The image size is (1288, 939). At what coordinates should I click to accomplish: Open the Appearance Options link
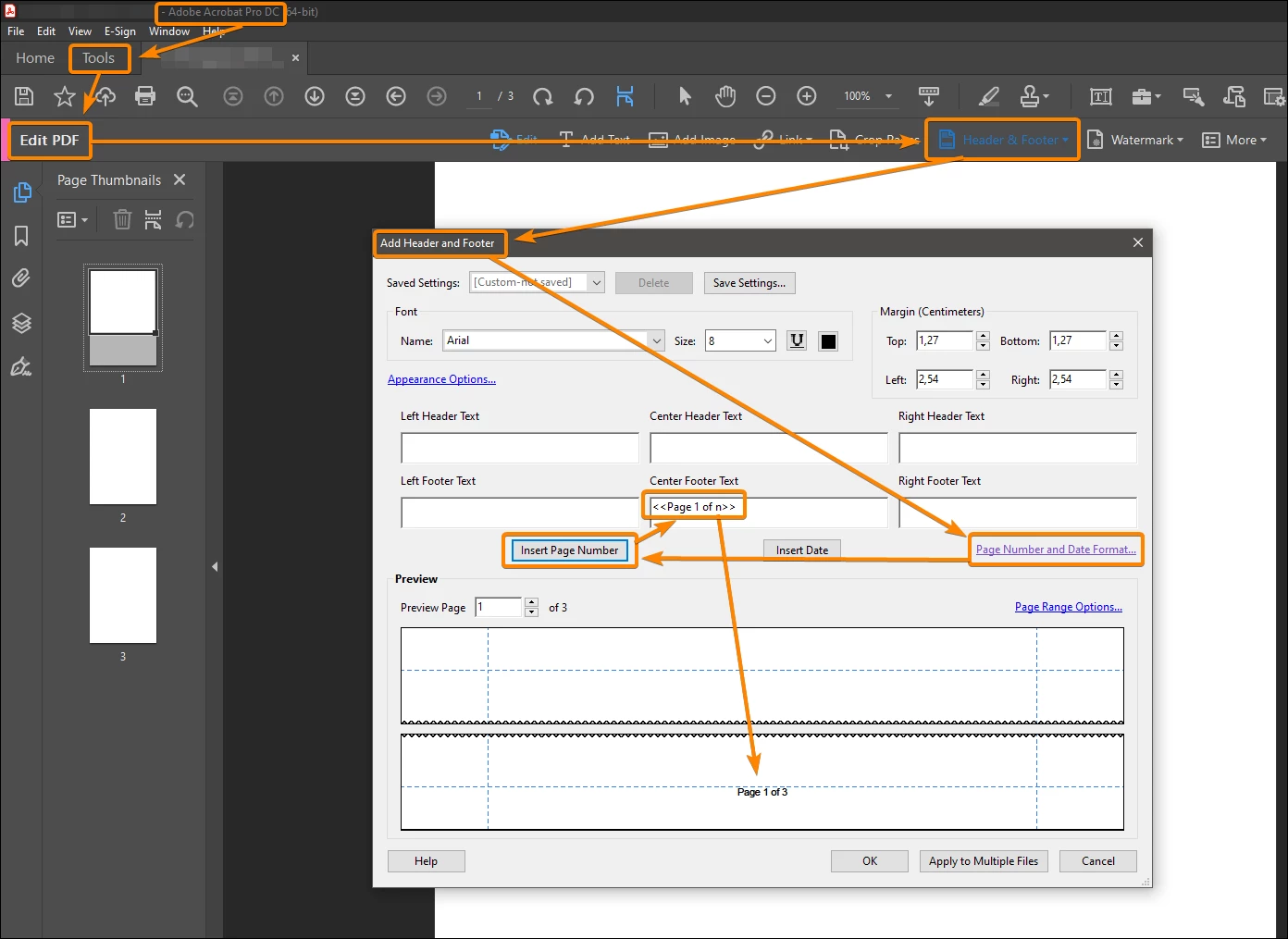coord(441,379)
